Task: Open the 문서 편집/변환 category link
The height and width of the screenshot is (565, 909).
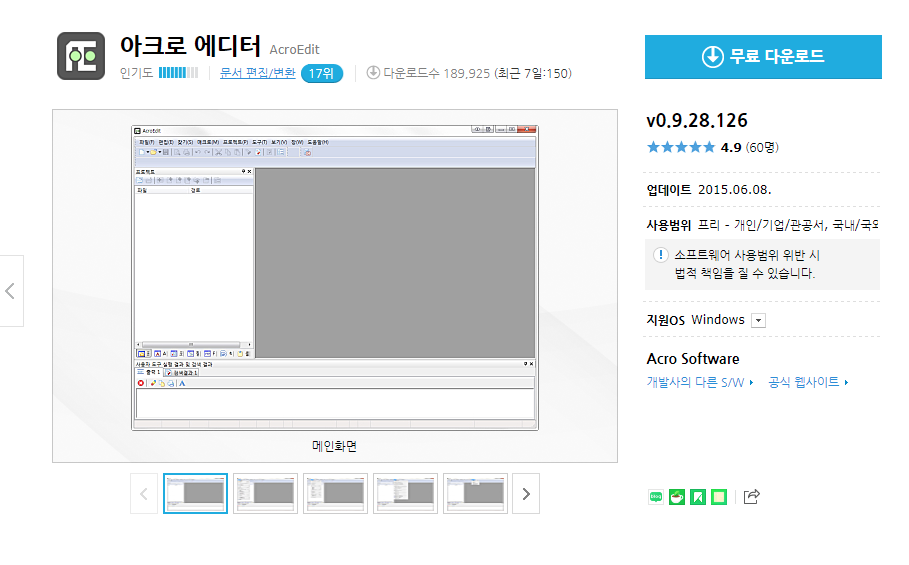Action: pyautogui.click(x=257, y=73)
